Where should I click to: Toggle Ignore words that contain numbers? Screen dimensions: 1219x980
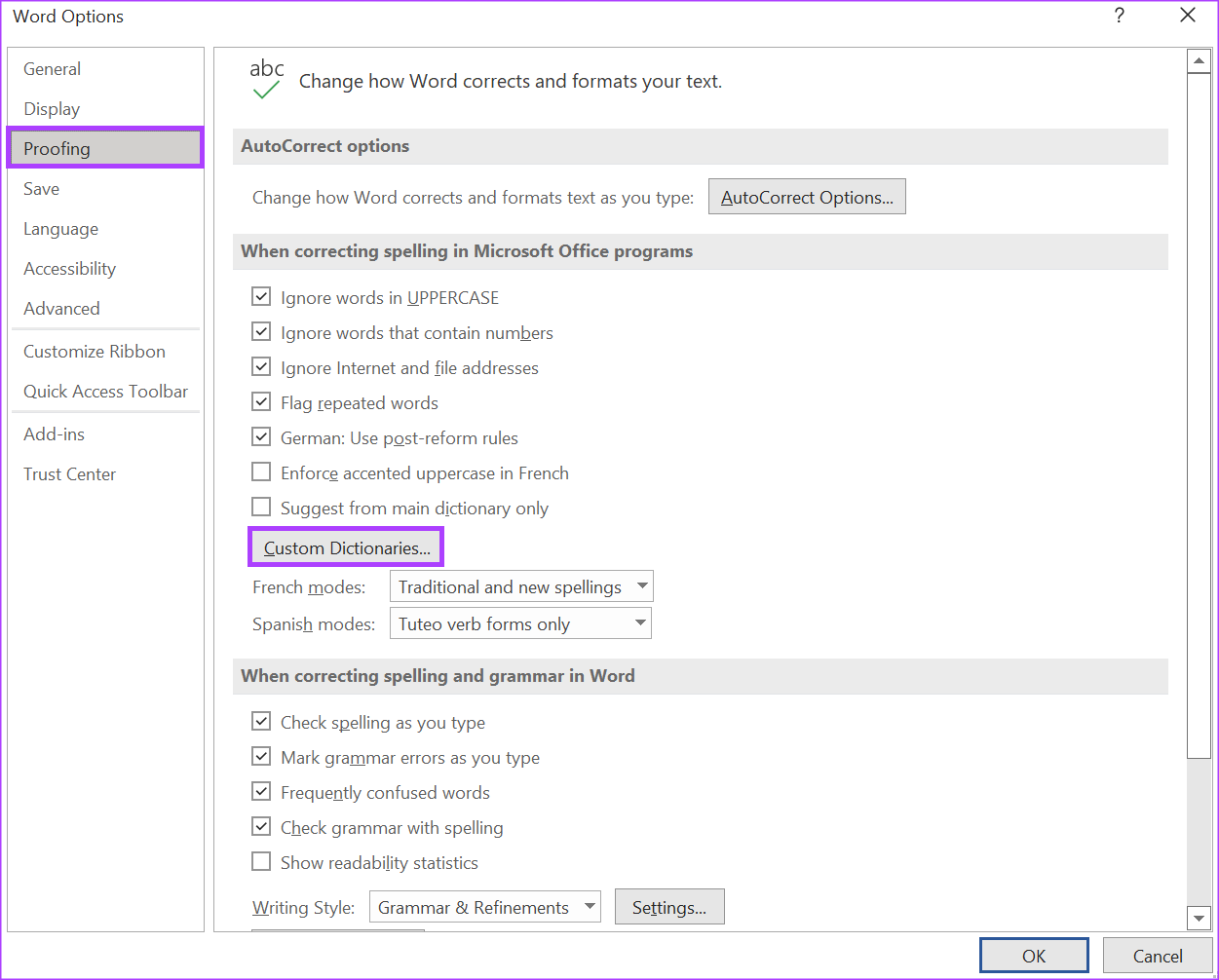click(x=261, y=332)
